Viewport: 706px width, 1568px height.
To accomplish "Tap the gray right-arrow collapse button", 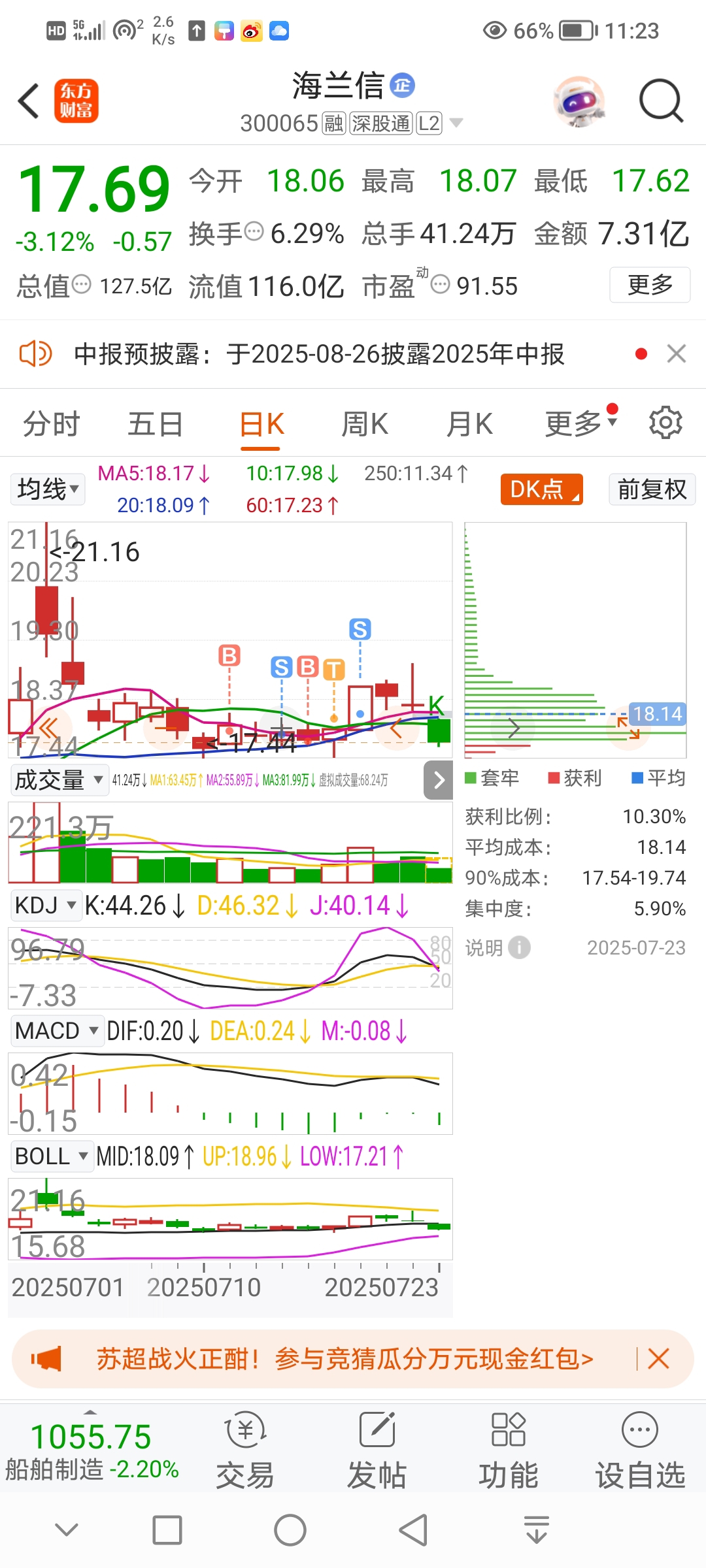I will coord(439,780).
